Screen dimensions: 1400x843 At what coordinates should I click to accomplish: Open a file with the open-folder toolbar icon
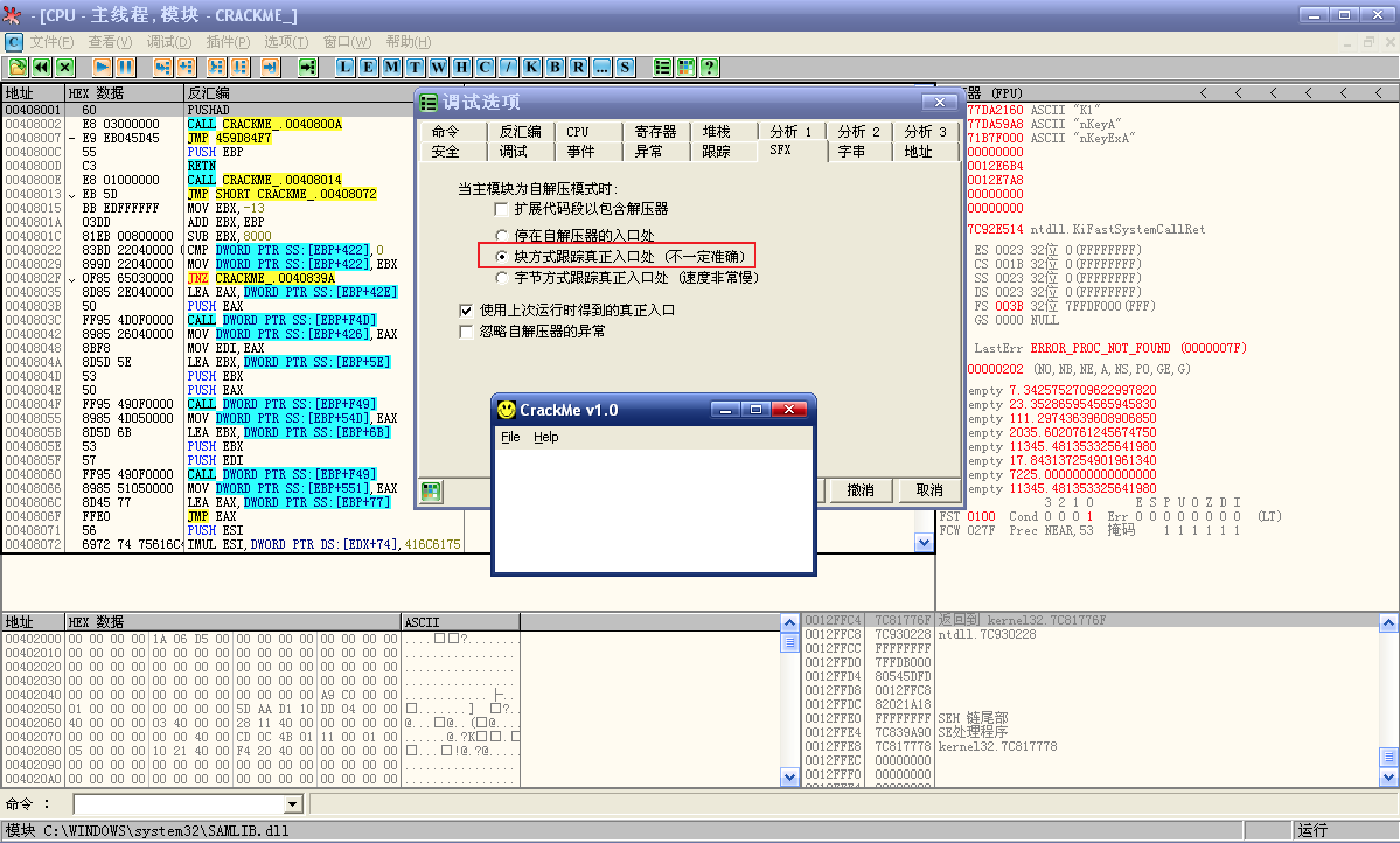pyautogui.click(x=17, y=67)
